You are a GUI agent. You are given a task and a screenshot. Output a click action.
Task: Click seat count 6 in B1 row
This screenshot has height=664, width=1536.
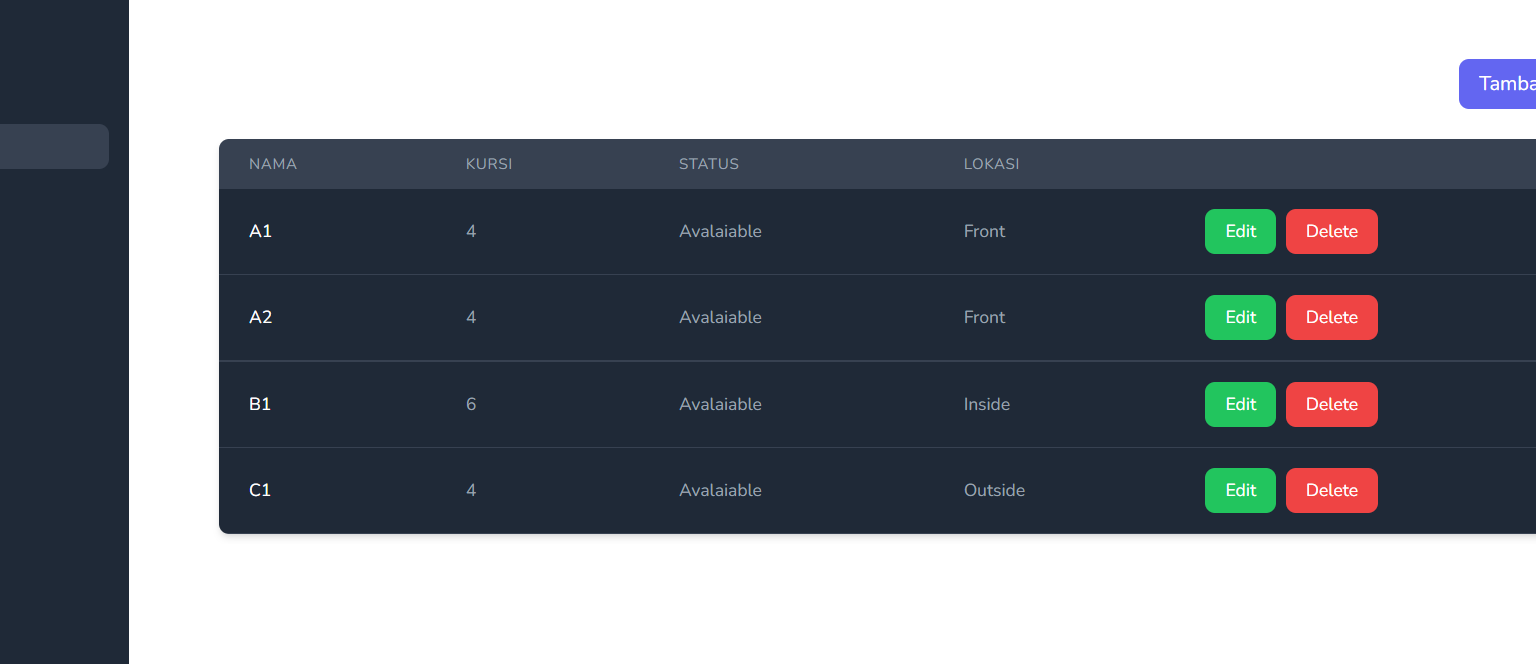pyautogui.click(x=471, y=404)
